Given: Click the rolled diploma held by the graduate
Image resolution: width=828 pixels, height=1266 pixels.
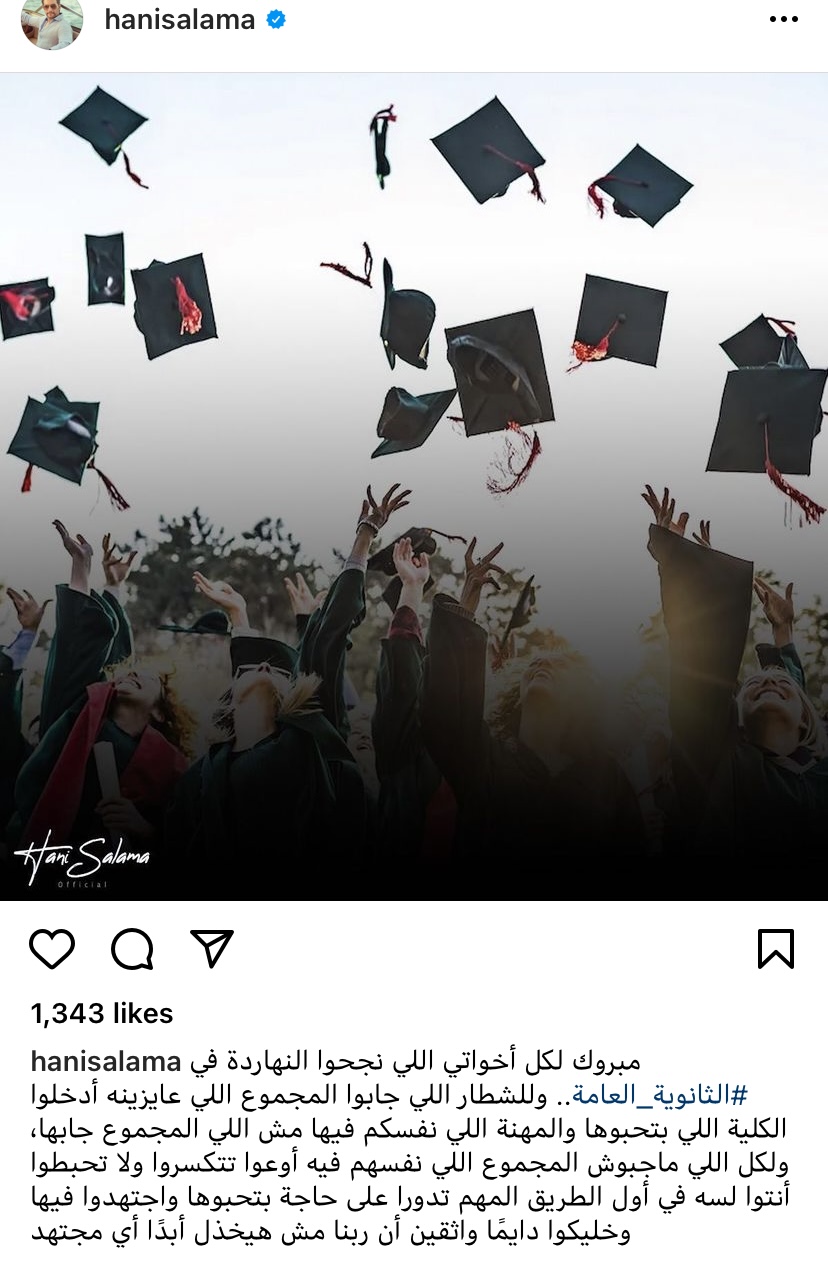Looking at the screenshot, I should 107,770.
